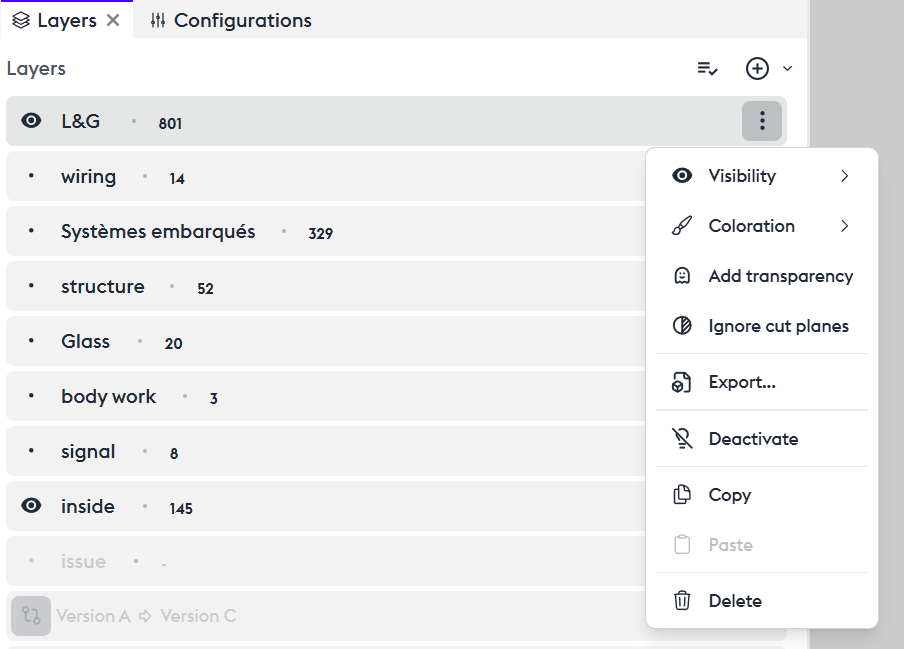Click Export... in the context menu
Screen dimensions: 904x649
pos(742,382)
